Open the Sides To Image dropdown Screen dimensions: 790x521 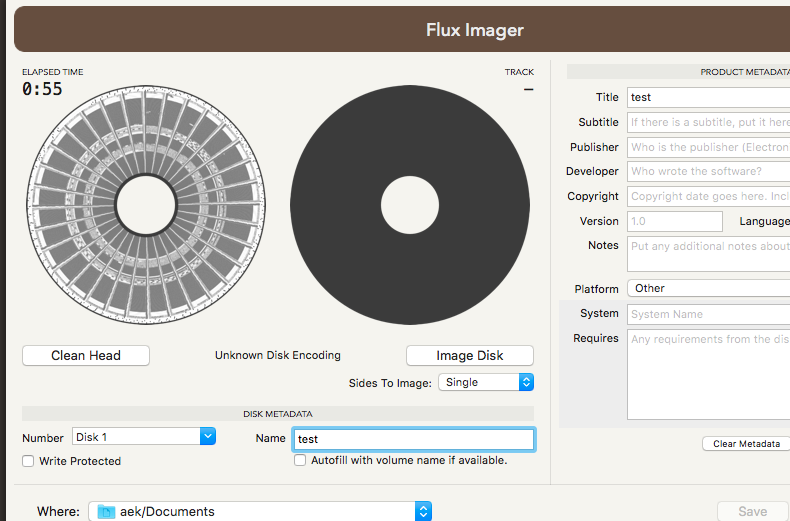coord(485,382)
